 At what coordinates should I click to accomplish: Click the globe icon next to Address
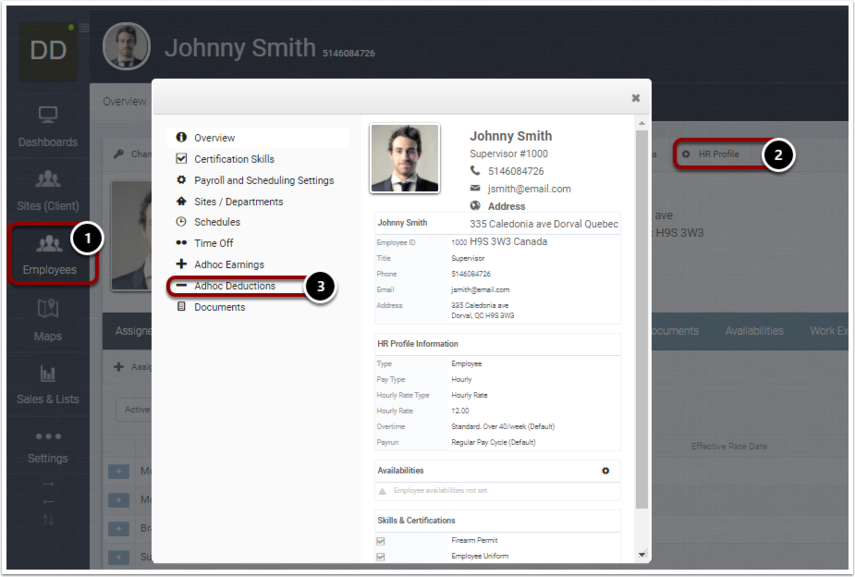coord(475,206)
